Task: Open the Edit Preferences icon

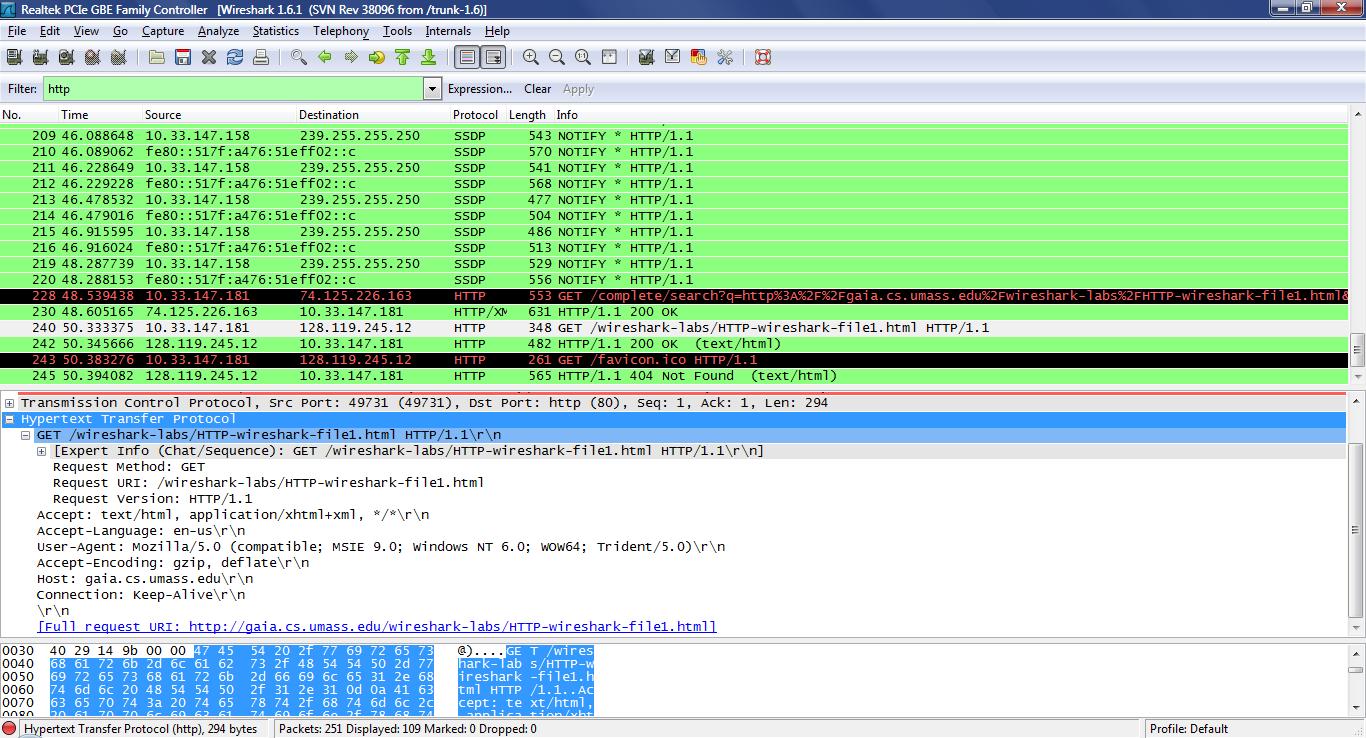Action: 725,57
